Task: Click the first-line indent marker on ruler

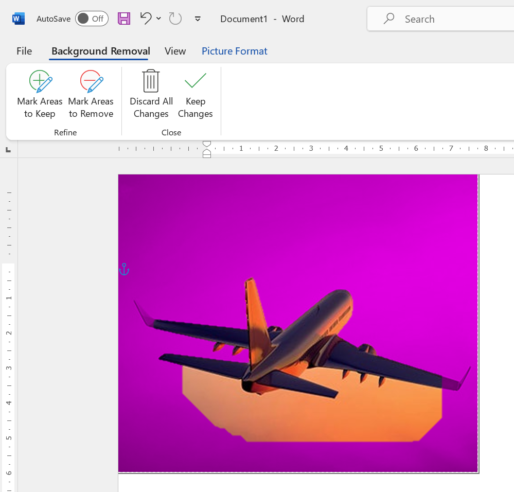Action: pos(207,144)
